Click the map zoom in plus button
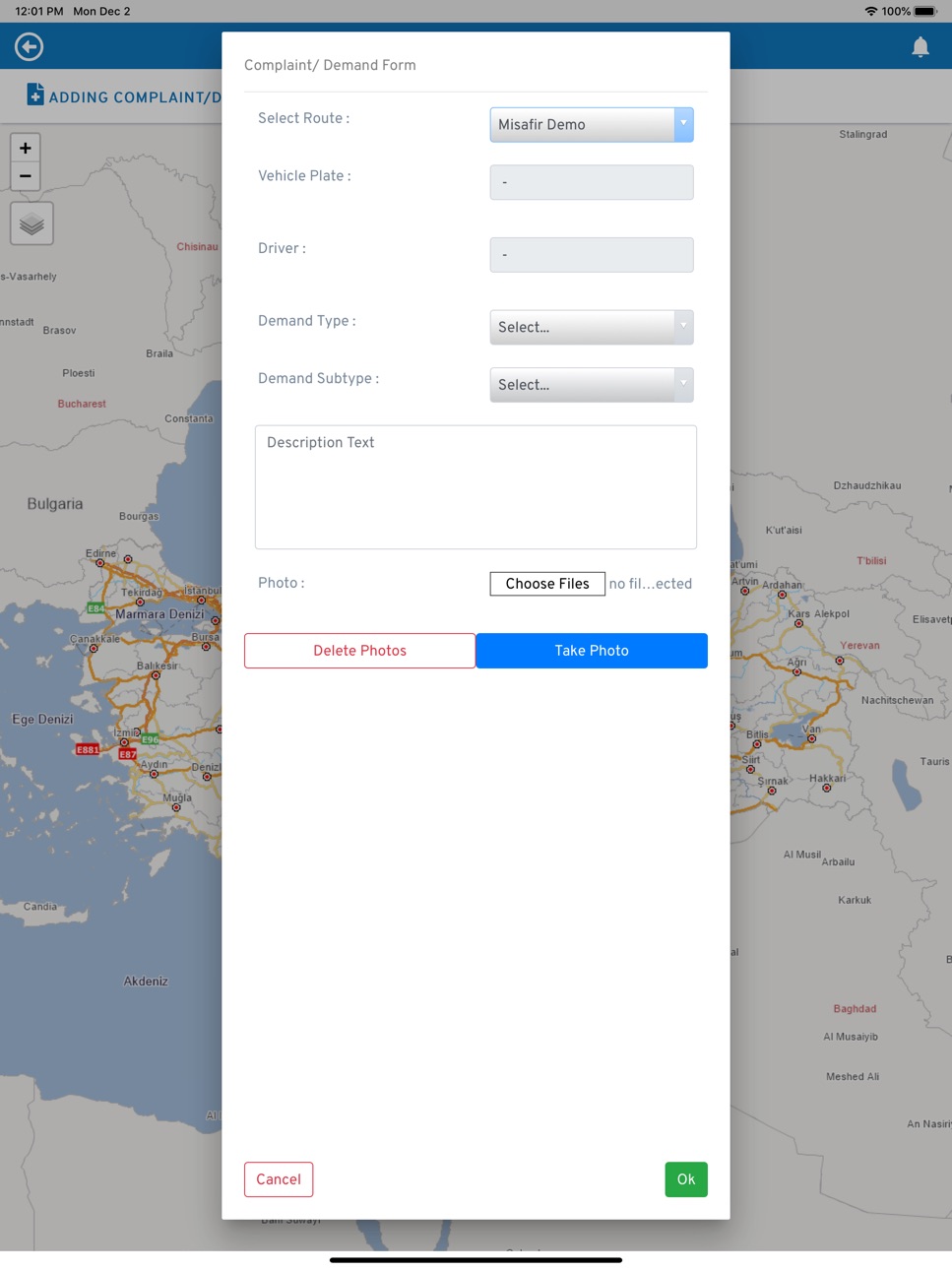 coord(26,148)
